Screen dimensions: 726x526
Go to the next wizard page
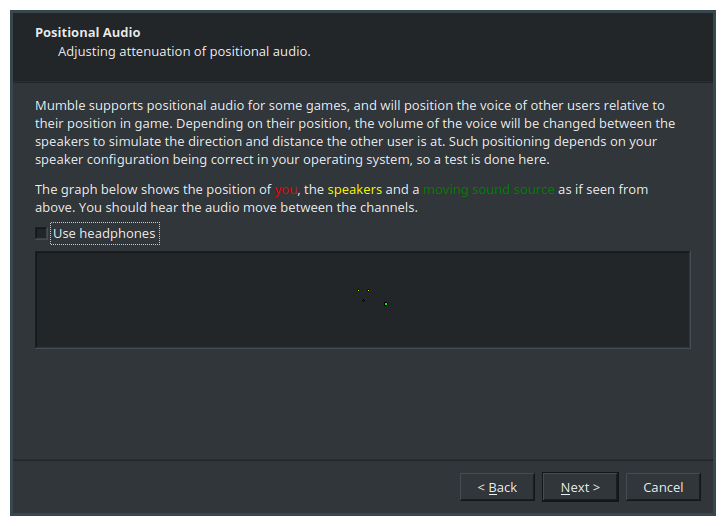pos(580,487)
